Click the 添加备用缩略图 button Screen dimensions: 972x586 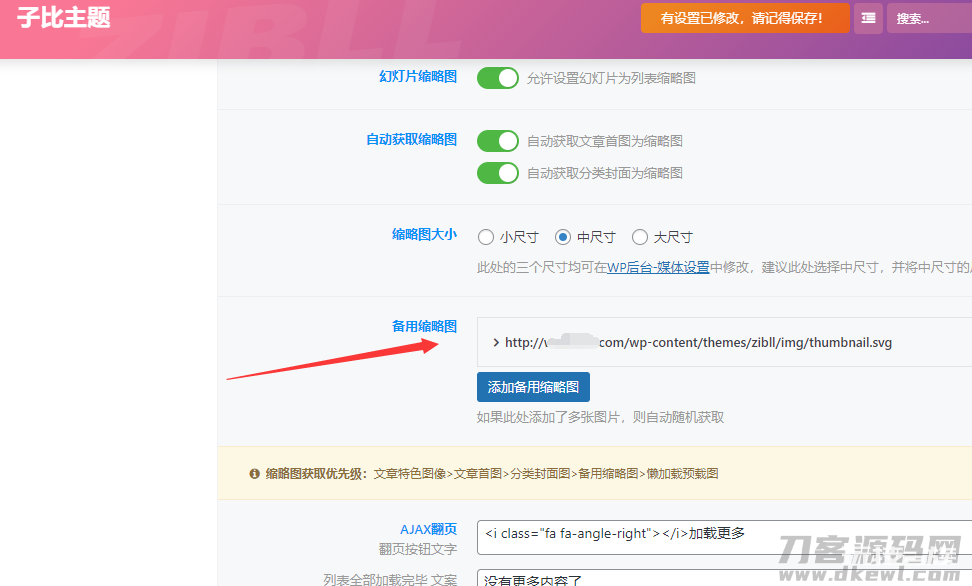point(533,387)
